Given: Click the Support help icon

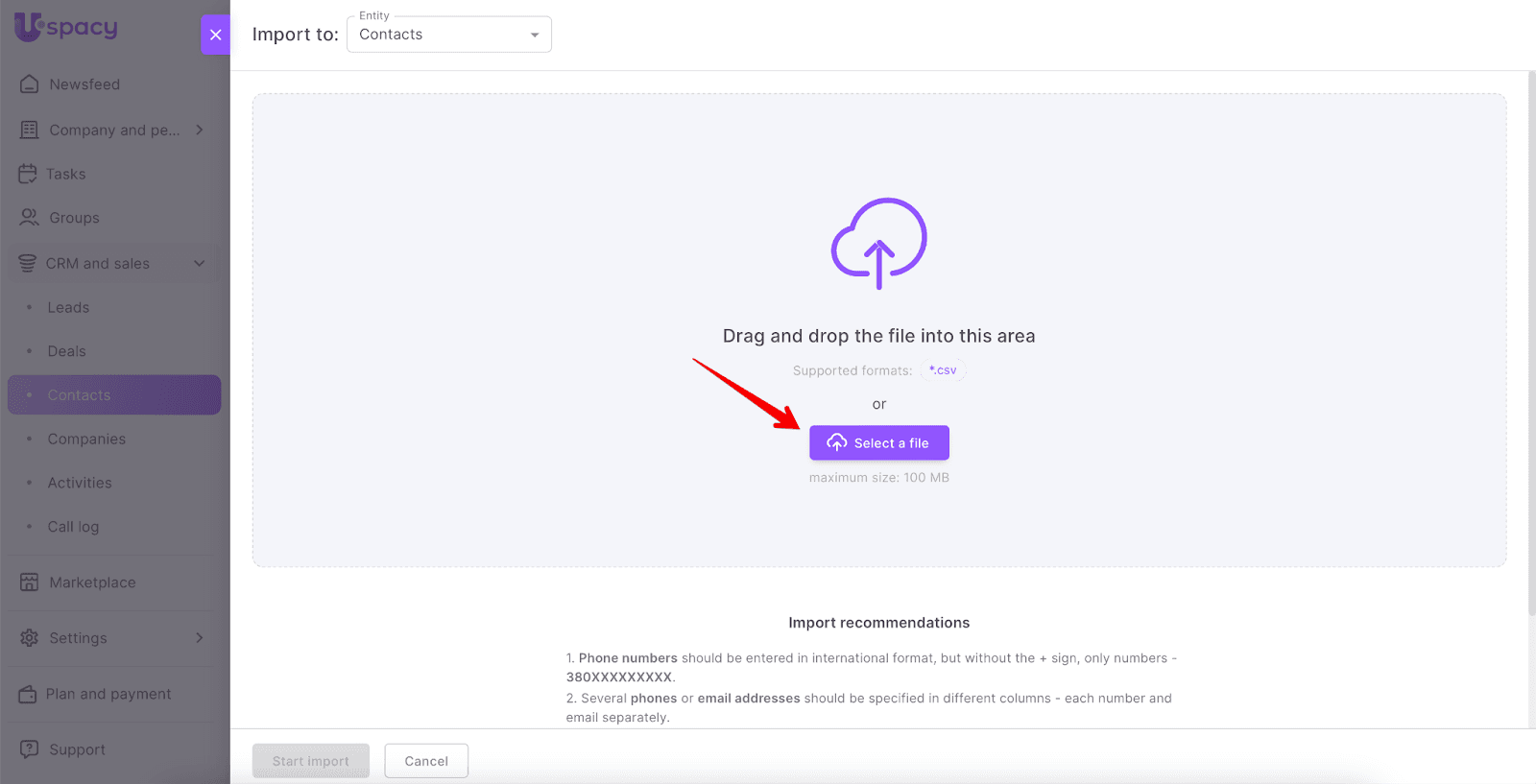Looking at the screenshot, I should [30, 749].
